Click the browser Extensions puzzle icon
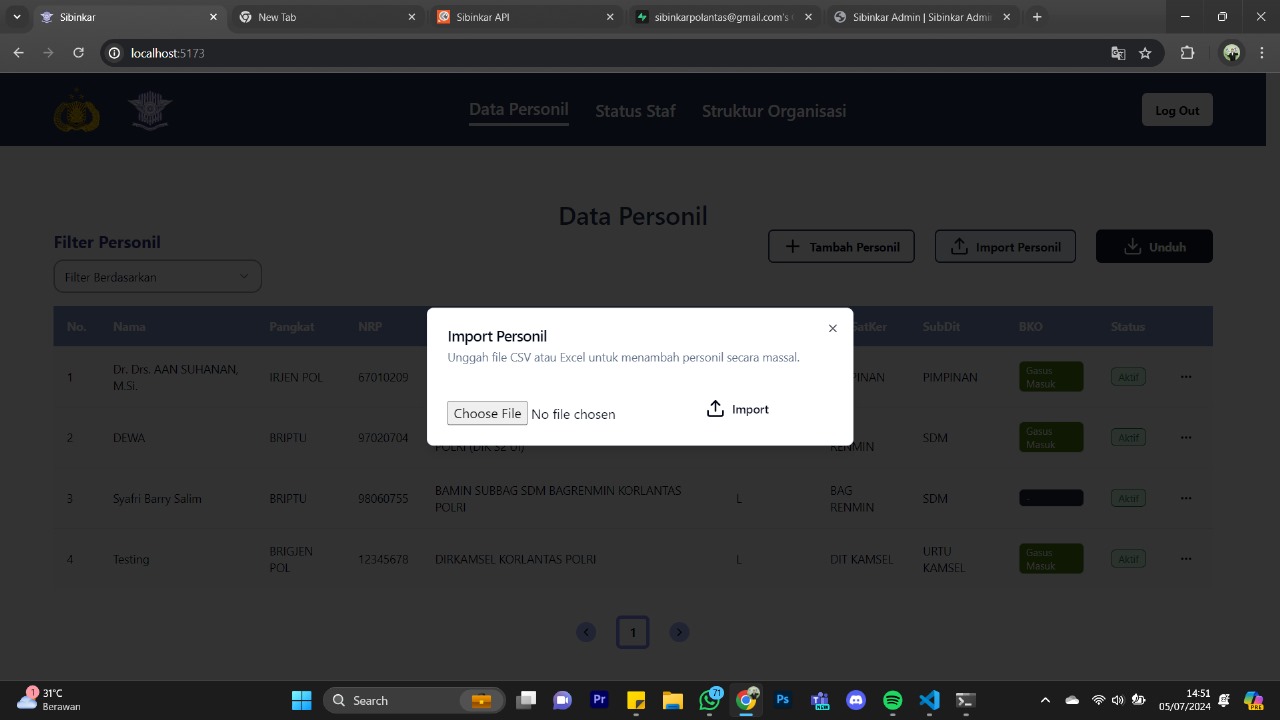Screen dimensions: 1280x720 (1187, 53)
